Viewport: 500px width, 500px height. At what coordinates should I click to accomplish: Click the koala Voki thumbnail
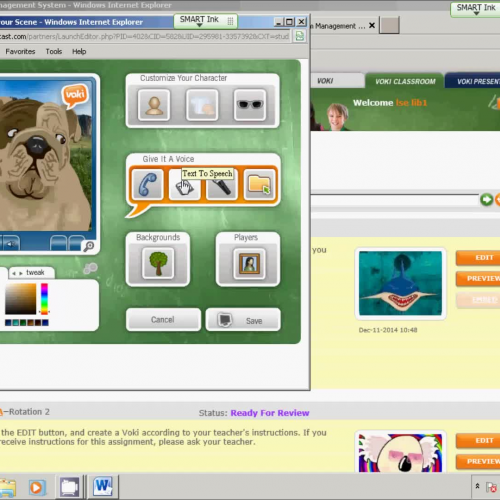pos(400,453)
